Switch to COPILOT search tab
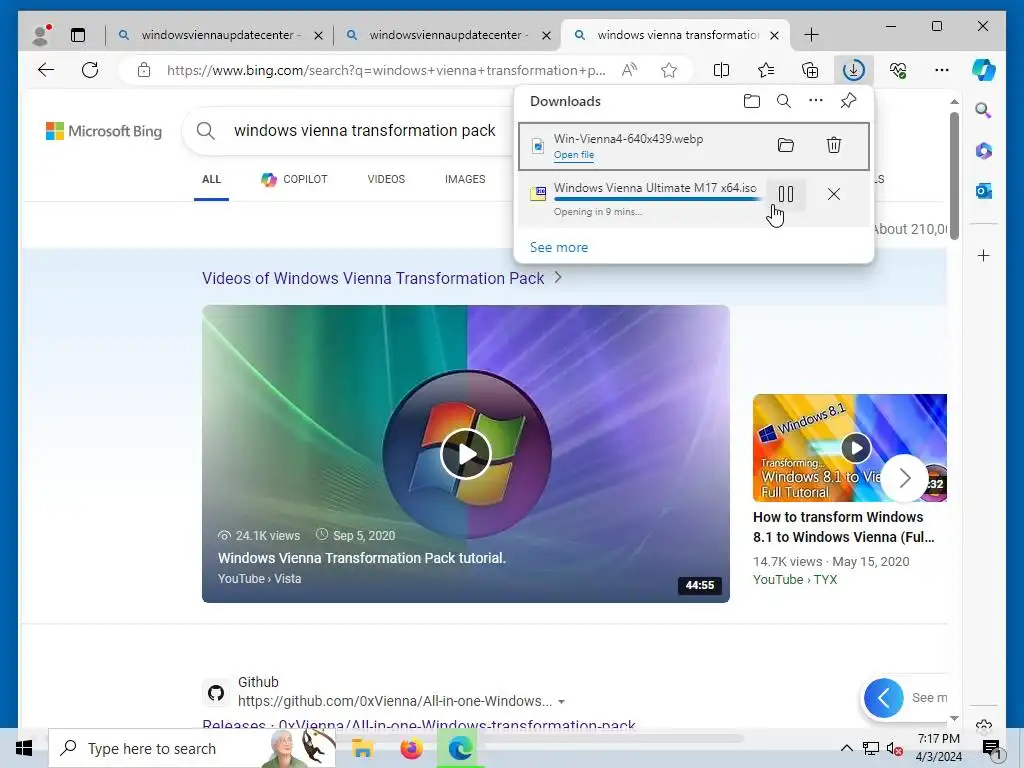The image size is (1024, 768). tap(294, 179)
